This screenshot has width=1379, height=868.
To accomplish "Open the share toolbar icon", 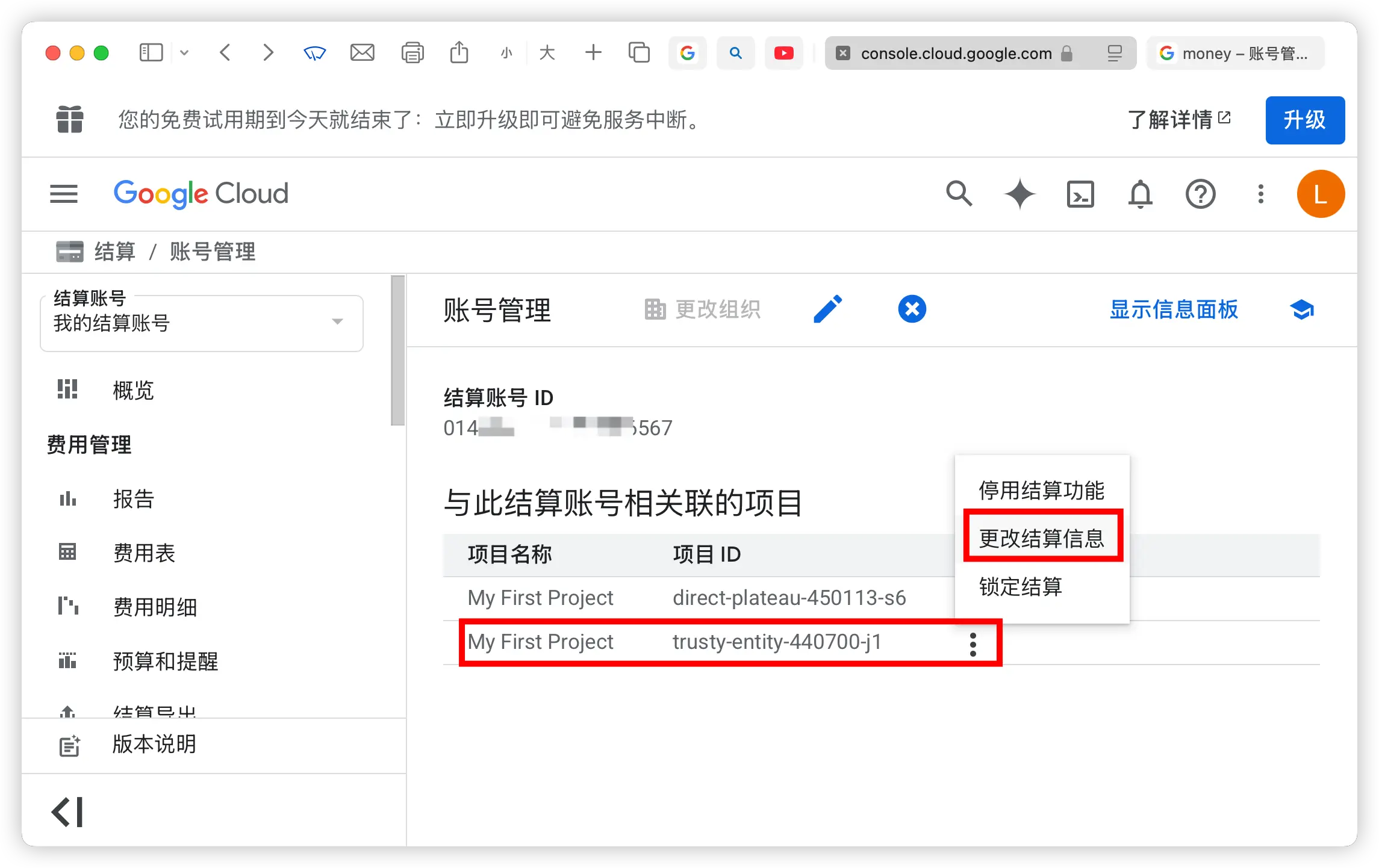I will pos(459,52).
